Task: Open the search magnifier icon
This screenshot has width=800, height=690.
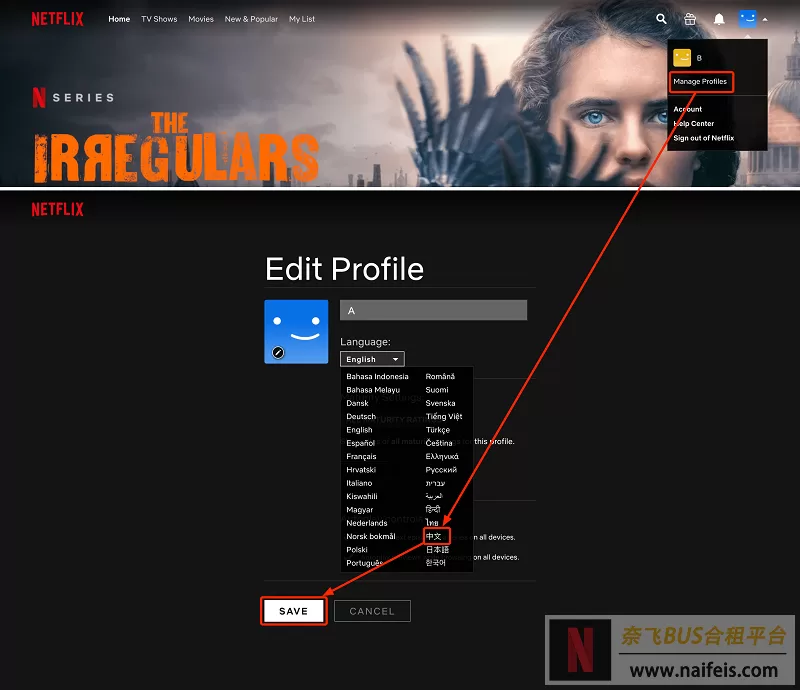Action: coord(661,19)
